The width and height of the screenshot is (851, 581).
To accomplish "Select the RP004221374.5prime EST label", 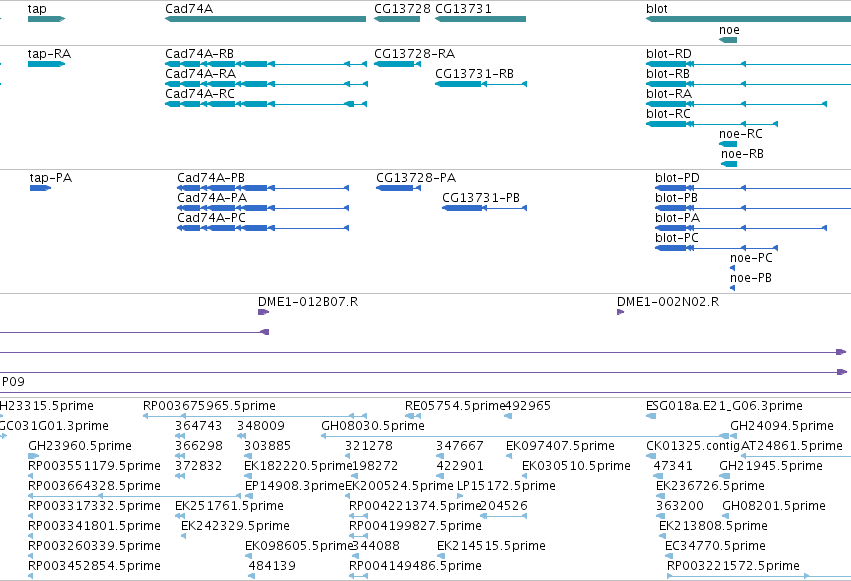I will [x=415, y=506].
